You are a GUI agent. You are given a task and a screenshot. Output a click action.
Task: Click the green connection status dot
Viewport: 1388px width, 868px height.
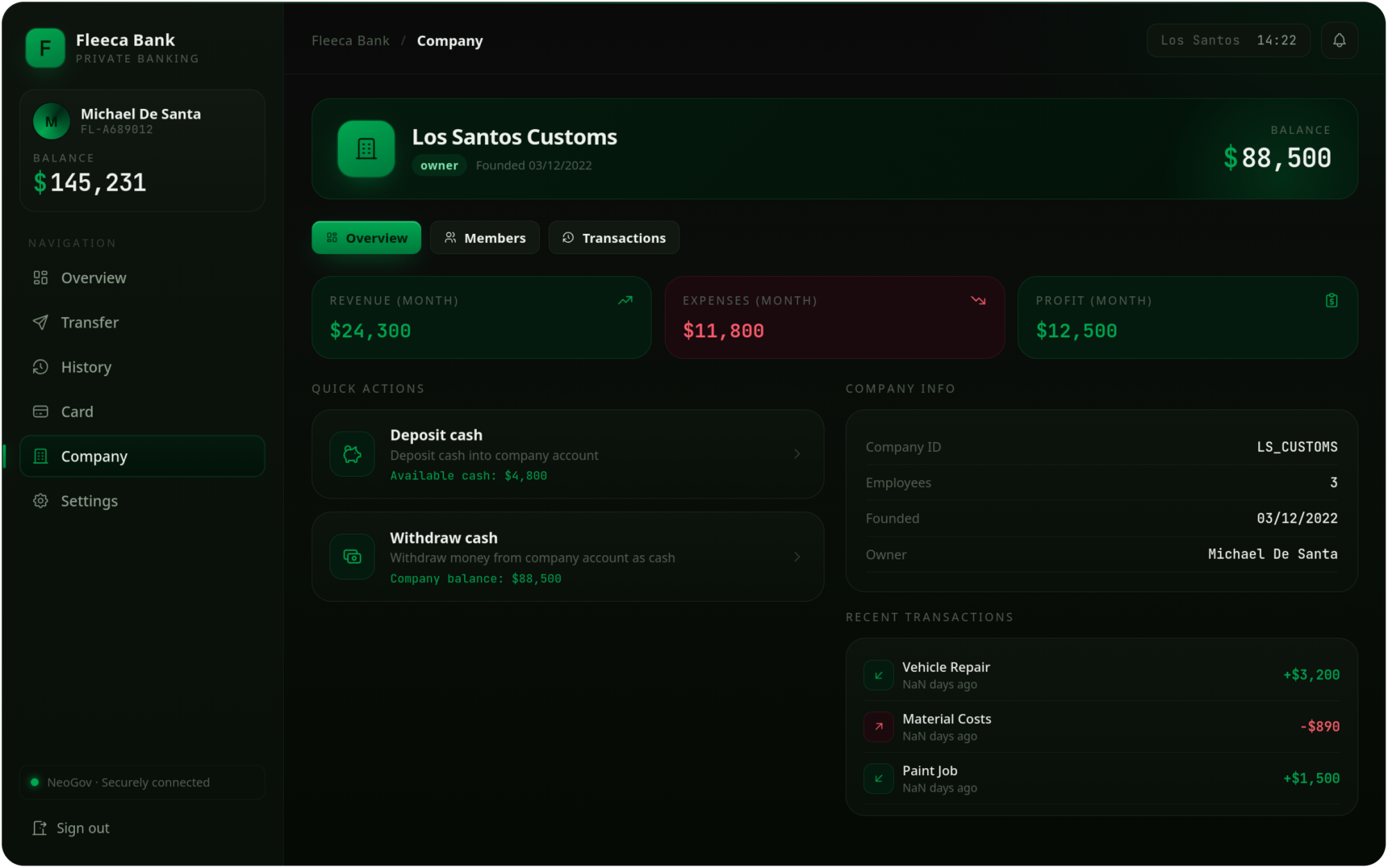click(x=35, y=782)
